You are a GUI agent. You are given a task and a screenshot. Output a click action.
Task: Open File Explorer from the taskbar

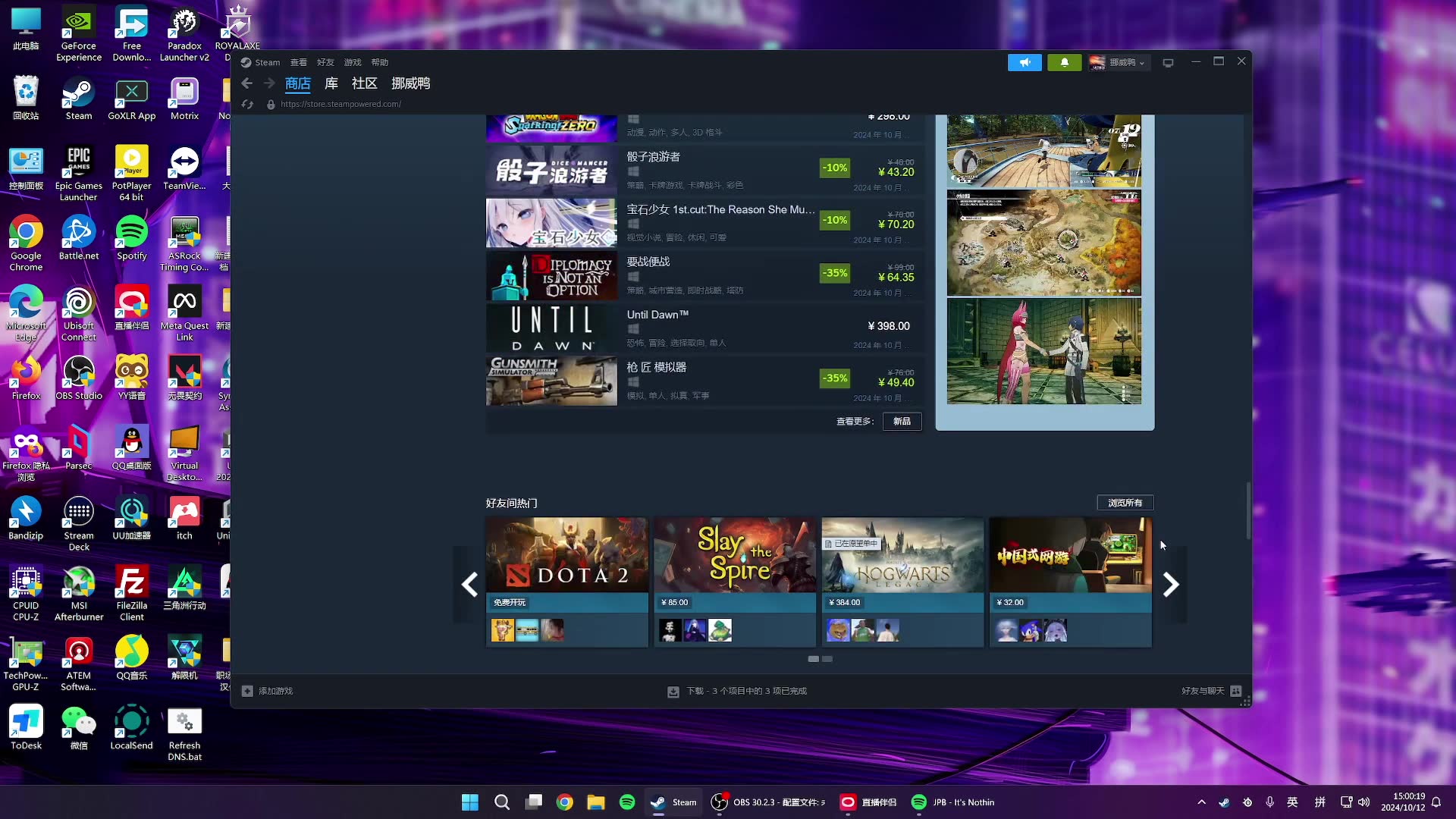pos(596,802)
